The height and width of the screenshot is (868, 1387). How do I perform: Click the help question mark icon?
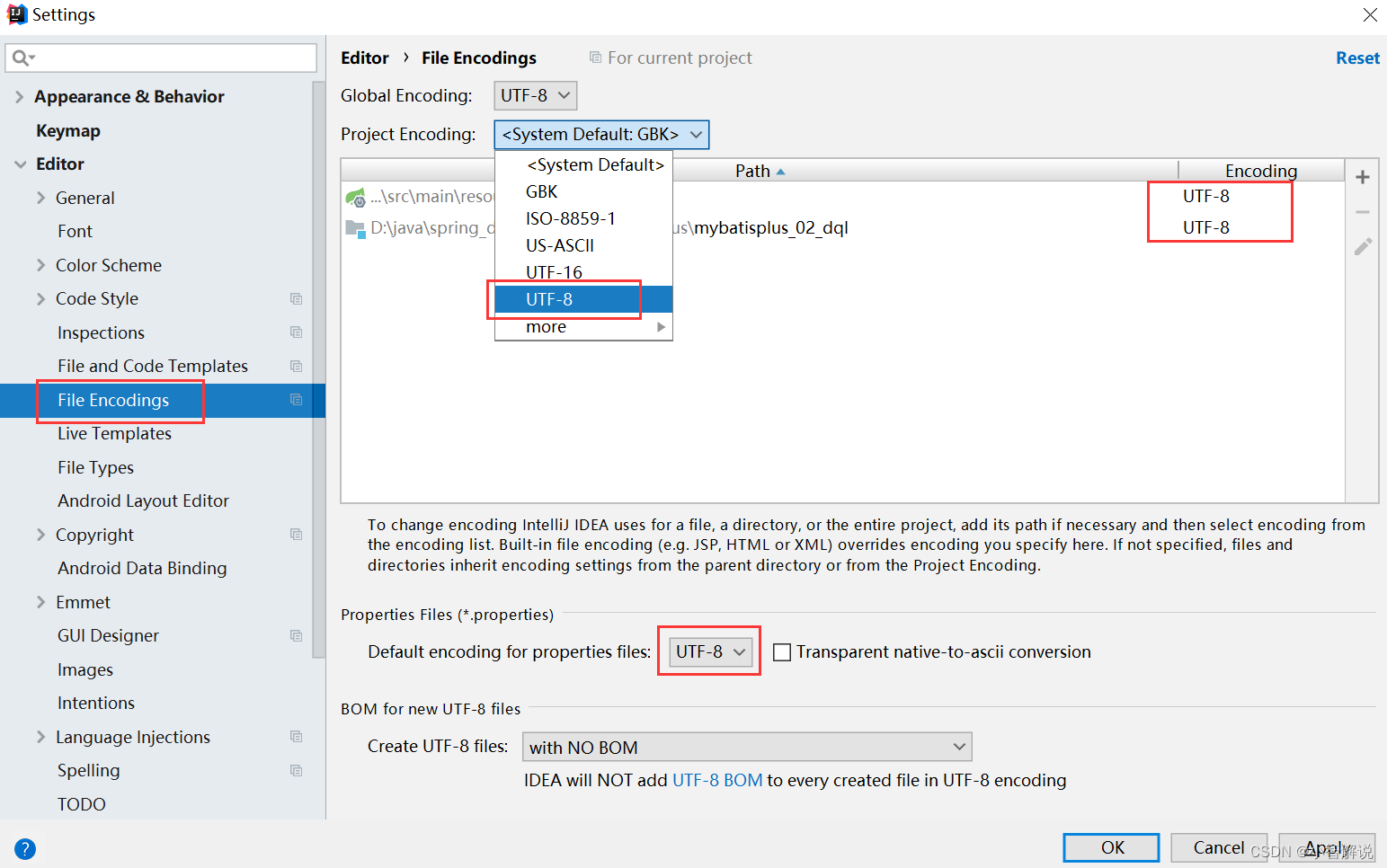pos(24,848)
